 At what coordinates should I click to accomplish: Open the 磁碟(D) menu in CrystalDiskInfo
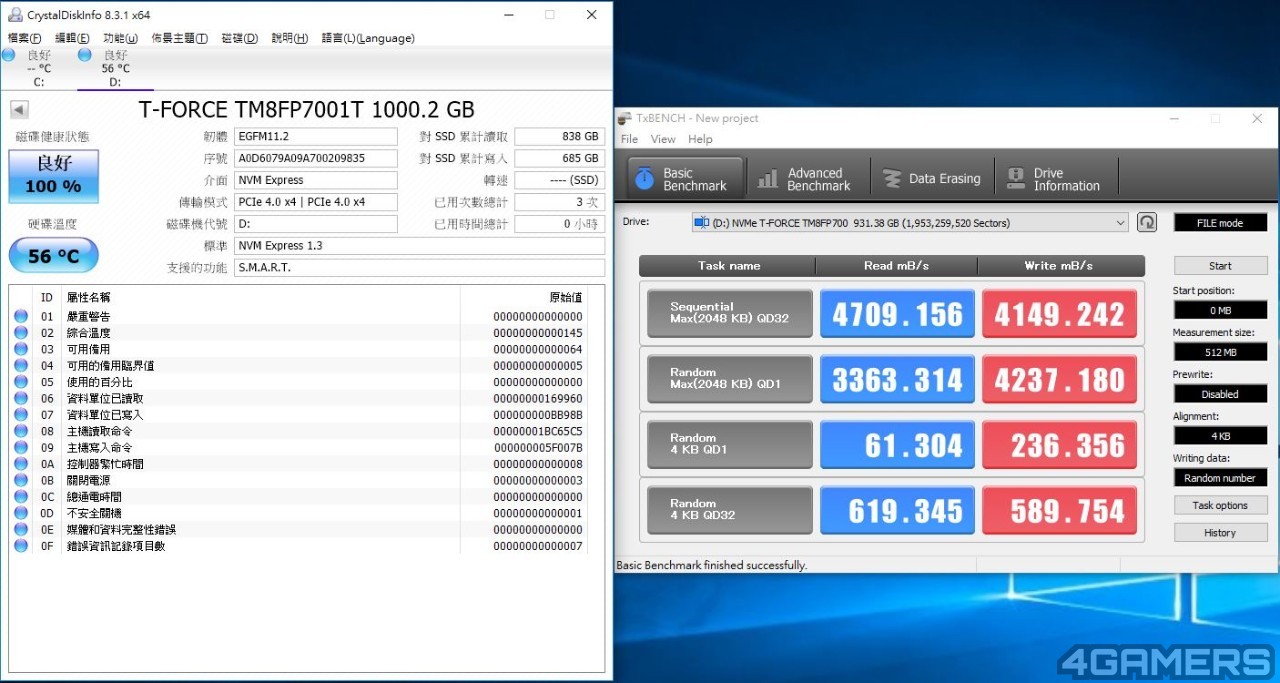[x=239, y=38]
